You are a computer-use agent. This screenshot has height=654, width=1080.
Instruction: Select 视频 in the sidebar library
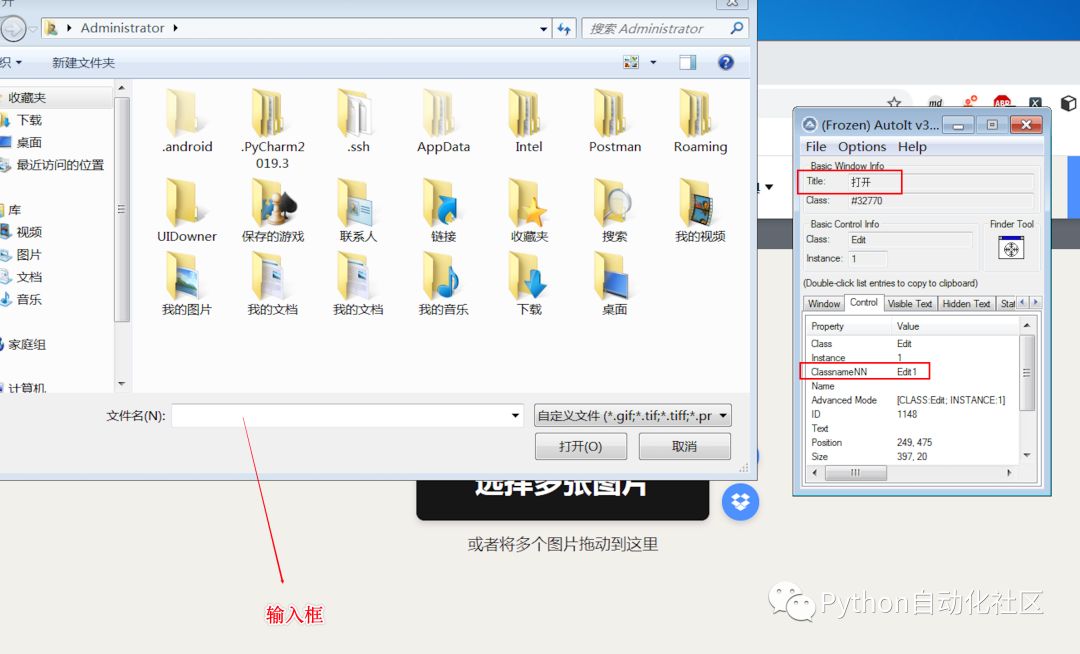pyautogui.click(x=29, y=232)
